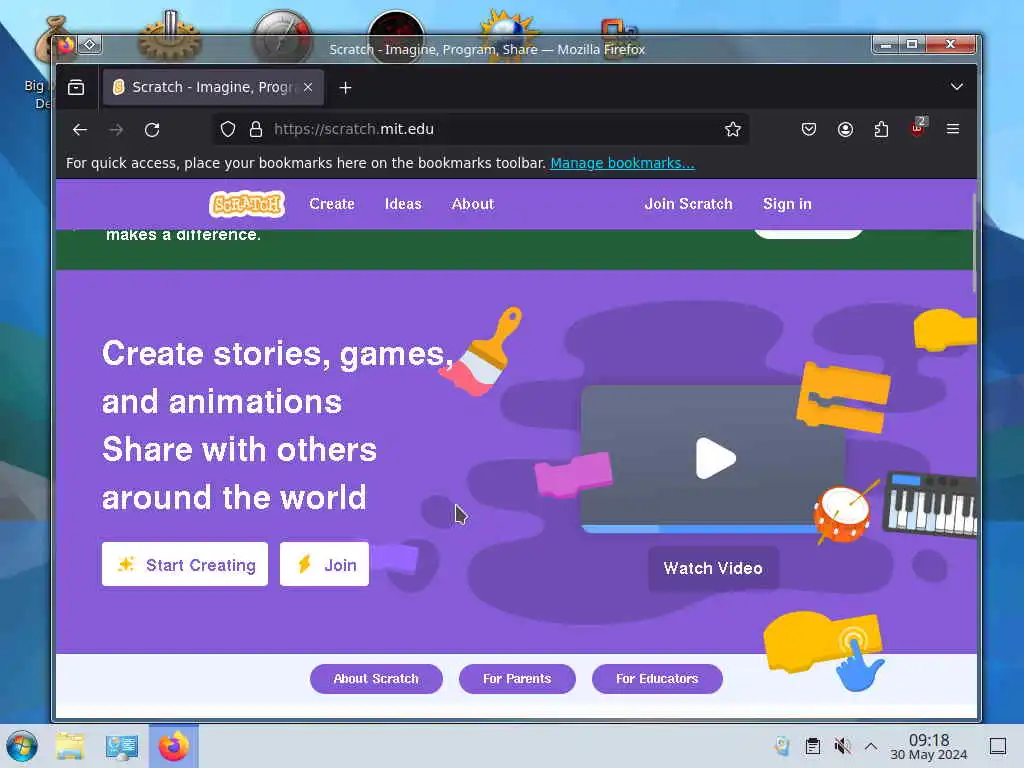This screenshot has height=768, width=1024.
Task: Open tracking protection shield icon
Action: [x=227, y=129]
